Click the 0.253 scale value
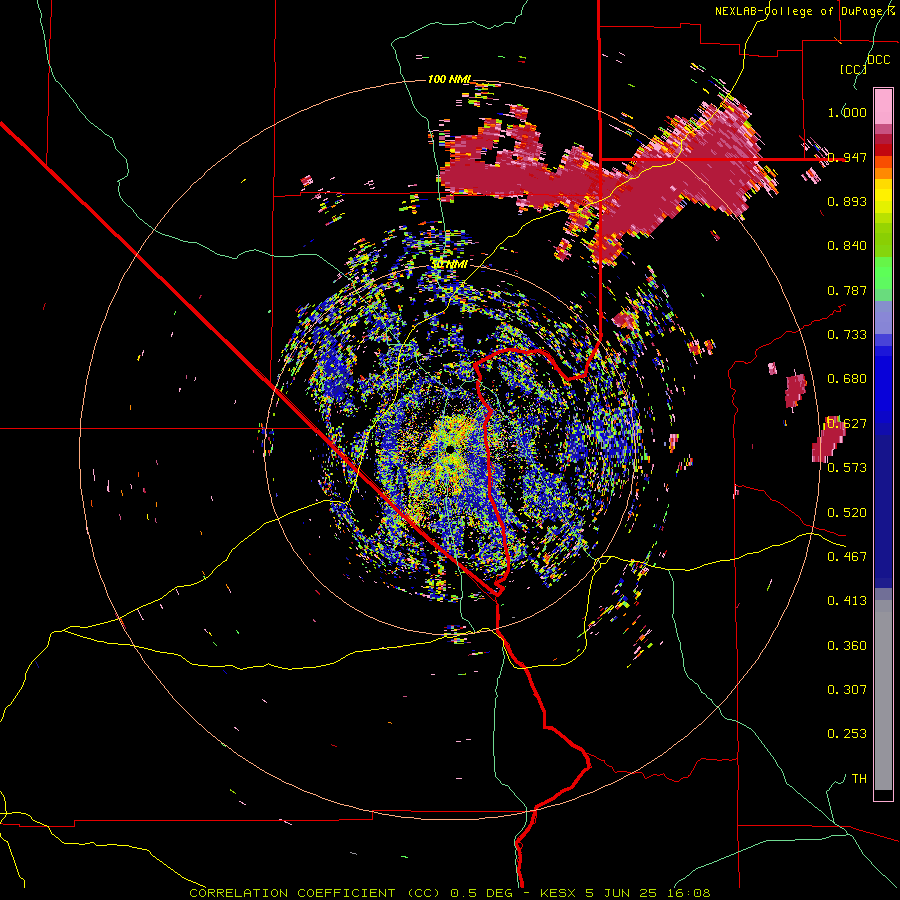Image resolution: width=900 pixels, height=900 pixels. coord(847,734)
